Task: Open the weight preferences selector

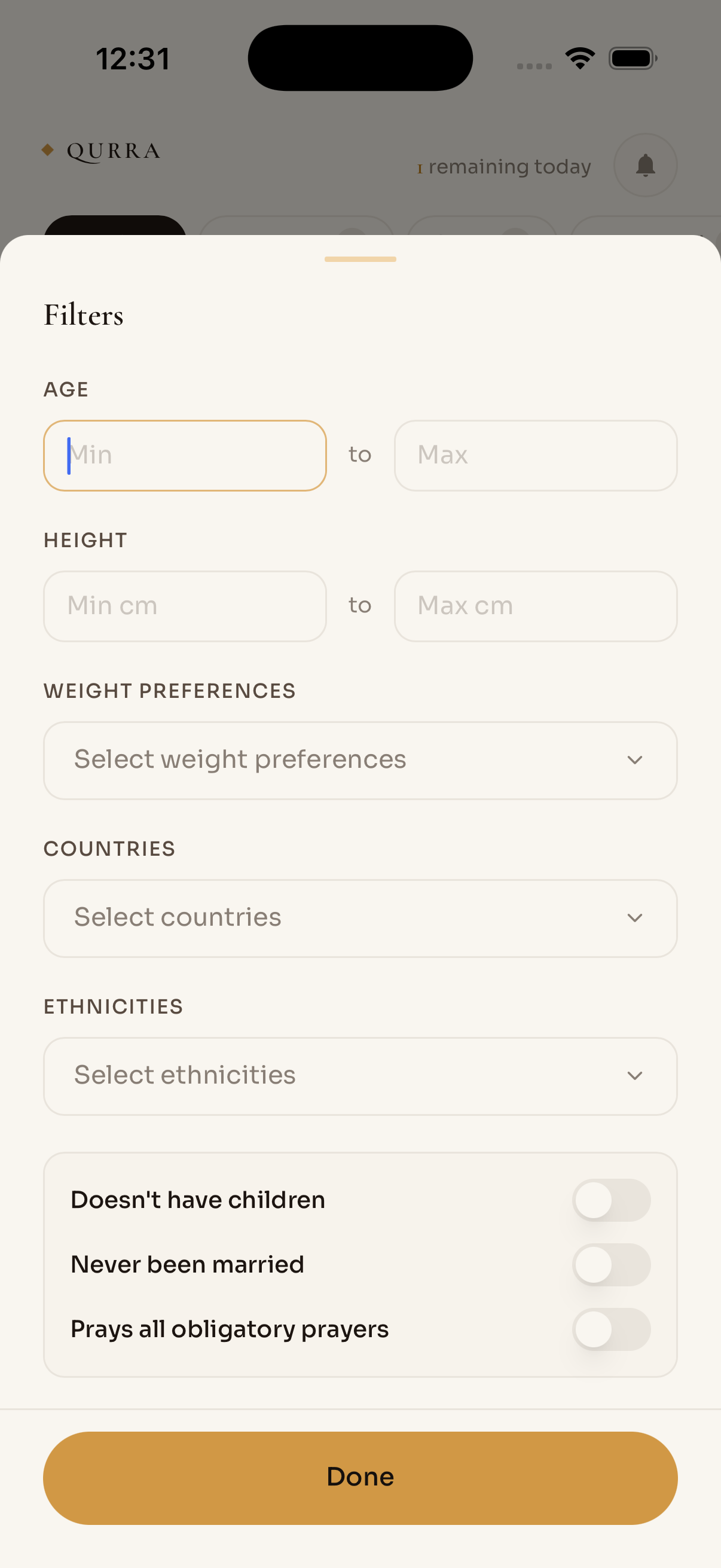Action: pyautogui.click(x=360, y=760)
